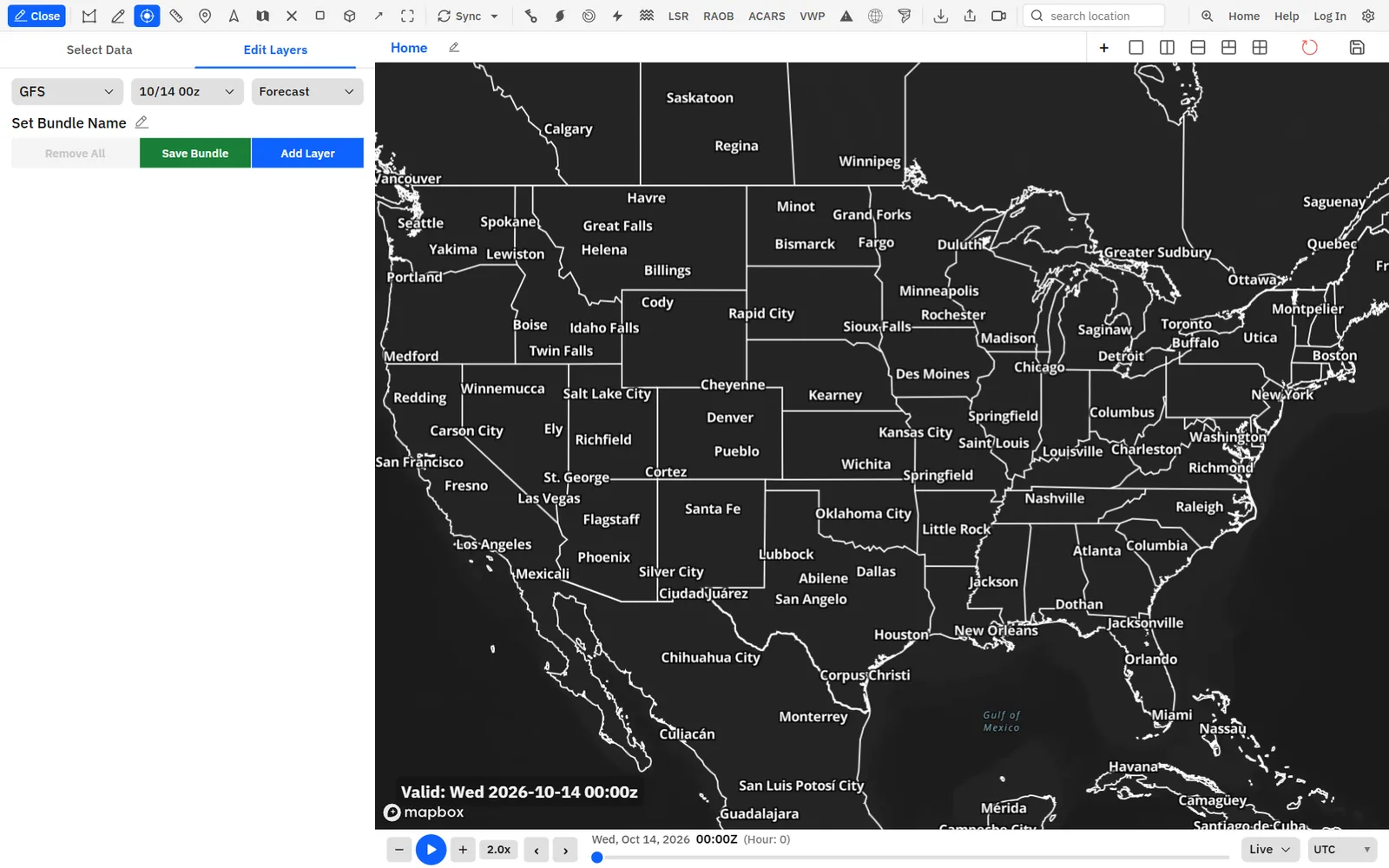Click the red reset refresh icon
Image resolution: width=1389 pixels, height=868 pixels.
1309,48
